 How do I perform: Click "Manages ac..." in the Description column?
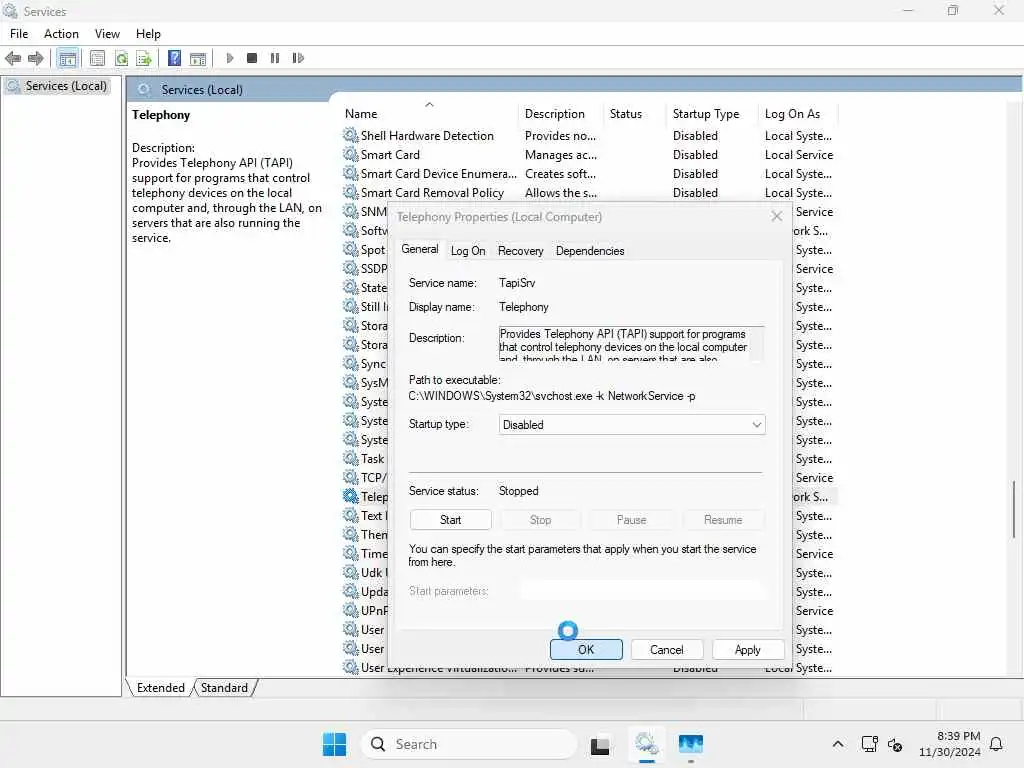pos(561,155)
